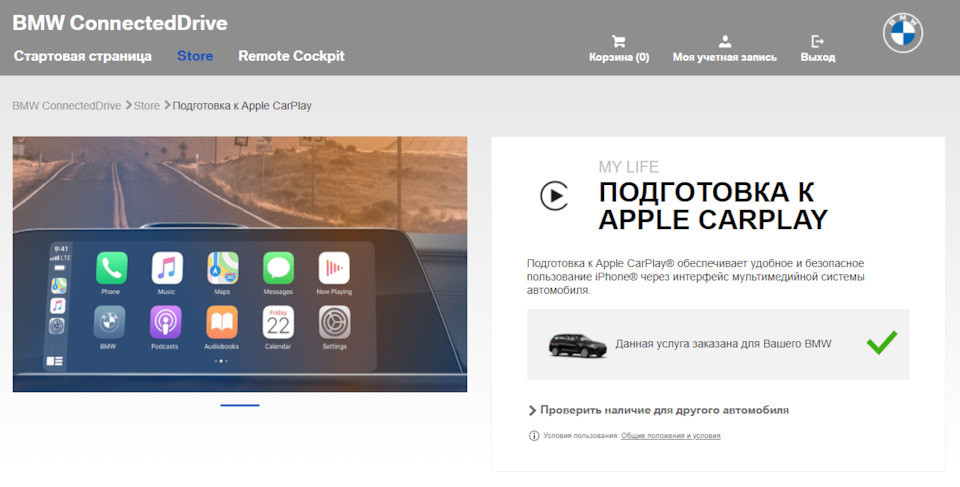Play the Apple CarPlay video circle icon
Image resolution: width=960 pixels, height=487 pixels.
(554, 195)
